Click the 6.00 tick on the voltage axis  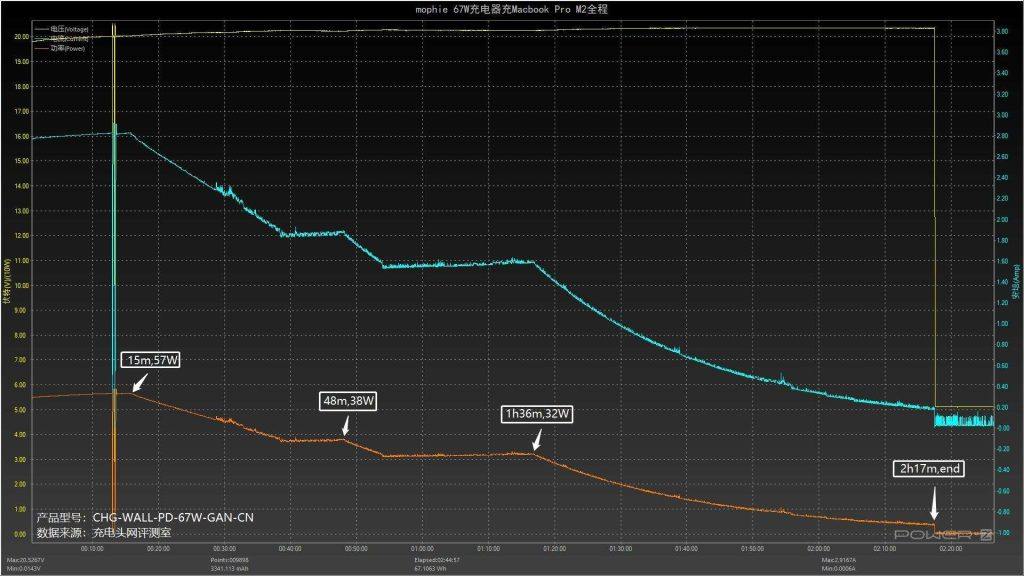coord(21,385)
